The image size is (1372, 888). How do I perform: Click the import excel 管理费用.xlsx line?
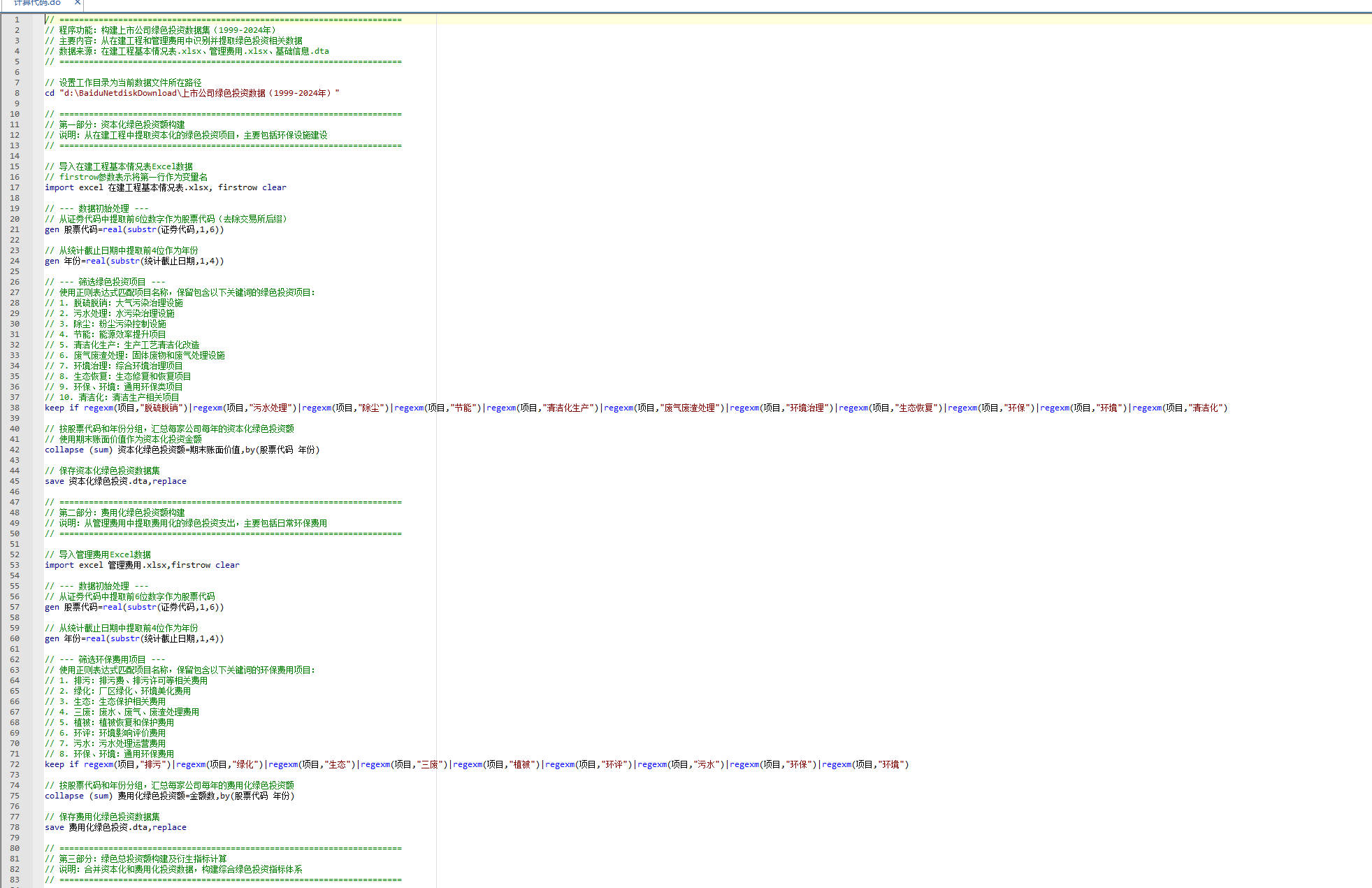[x=142, y=565]
